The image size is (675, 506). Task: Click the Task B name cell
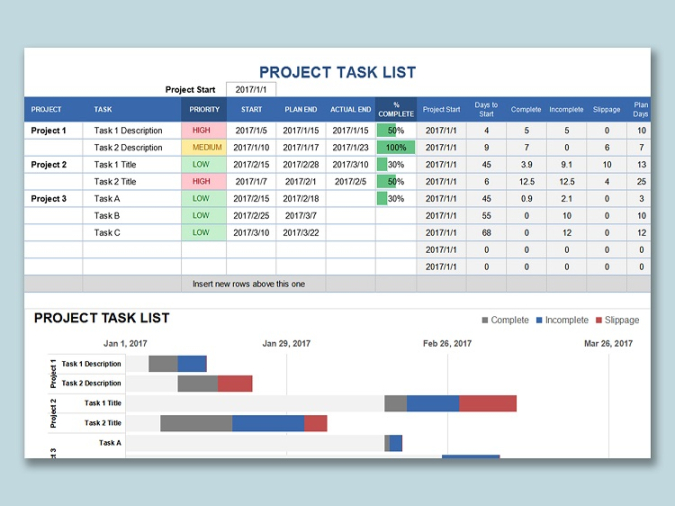pos(131,216)
